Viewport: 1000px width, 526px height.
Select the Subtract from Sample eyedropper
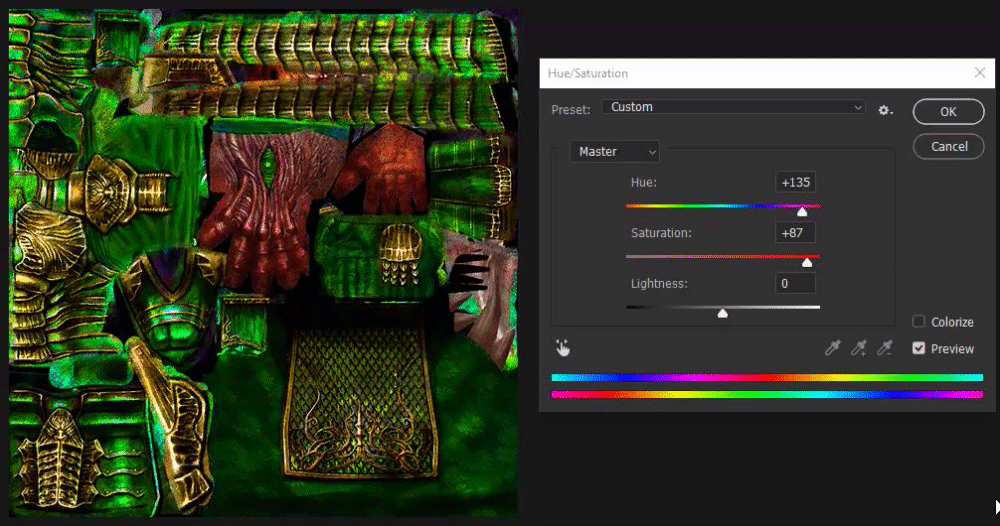point(885,347)
